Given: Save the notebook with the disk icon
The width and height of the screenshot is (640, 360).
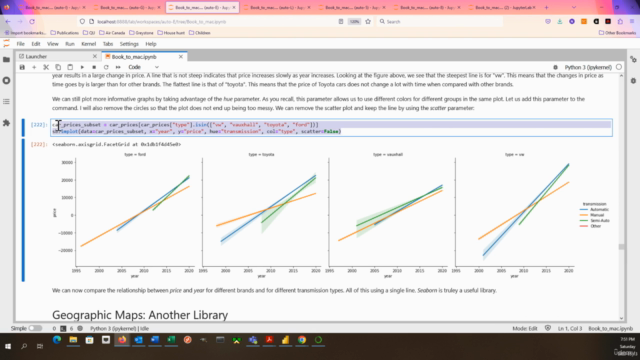Looking at the screenshot, I should (x=22, y=67).
